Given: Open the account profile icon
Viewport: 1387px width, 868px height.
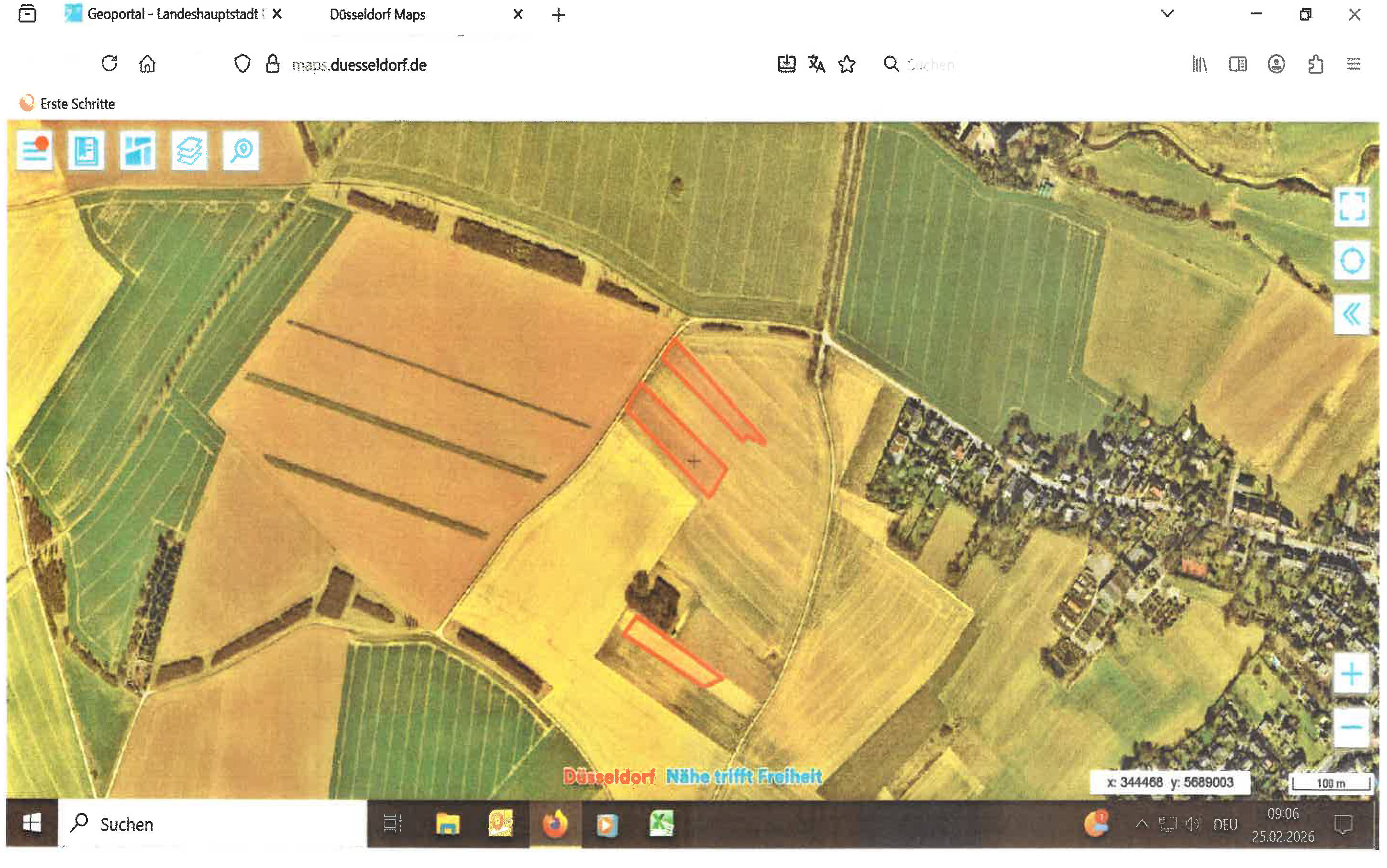Looking at the screenshot, I should (1276, 64).
